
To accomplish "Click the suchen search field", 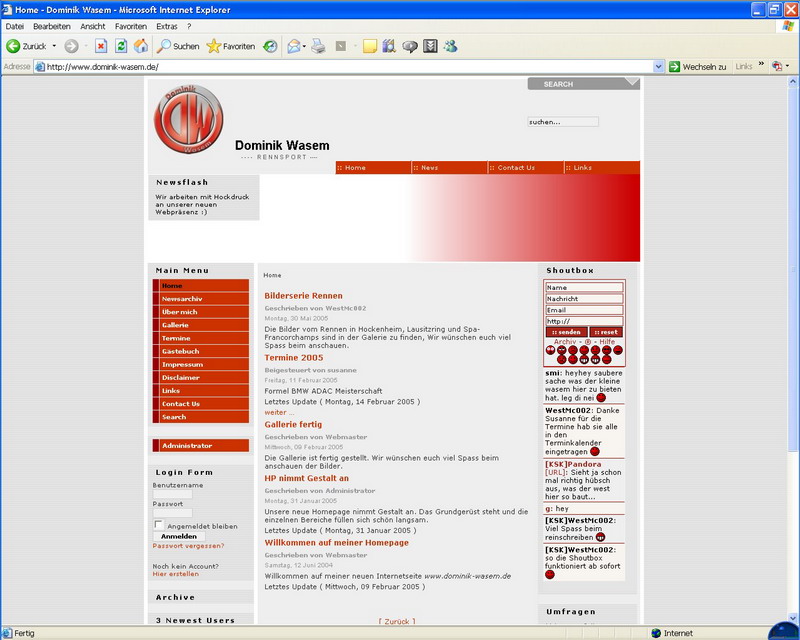I will click(562, 122).
